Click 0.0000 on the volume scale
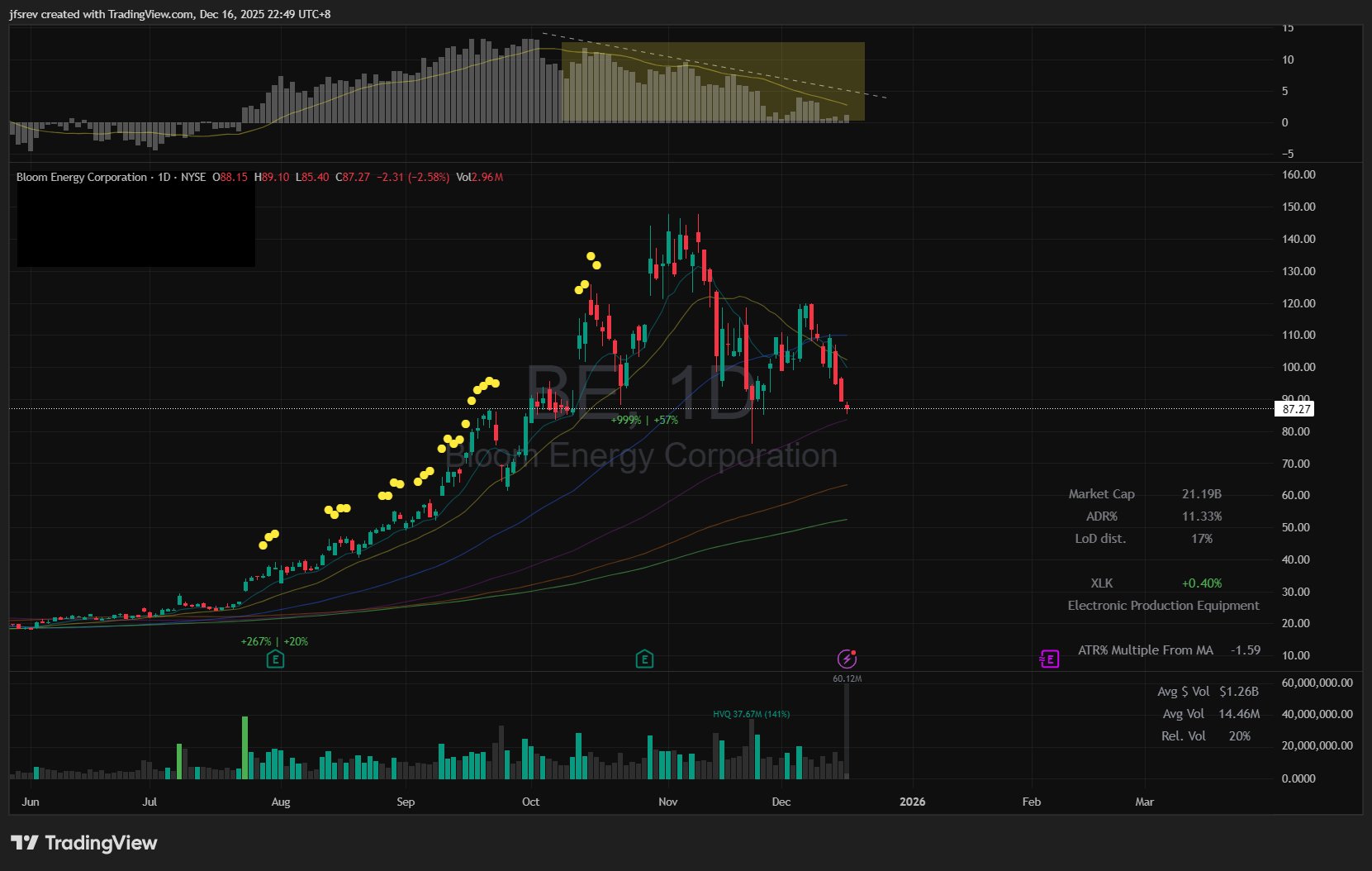The height and width of the screenshot is (871, 1372). point(1298,778)
